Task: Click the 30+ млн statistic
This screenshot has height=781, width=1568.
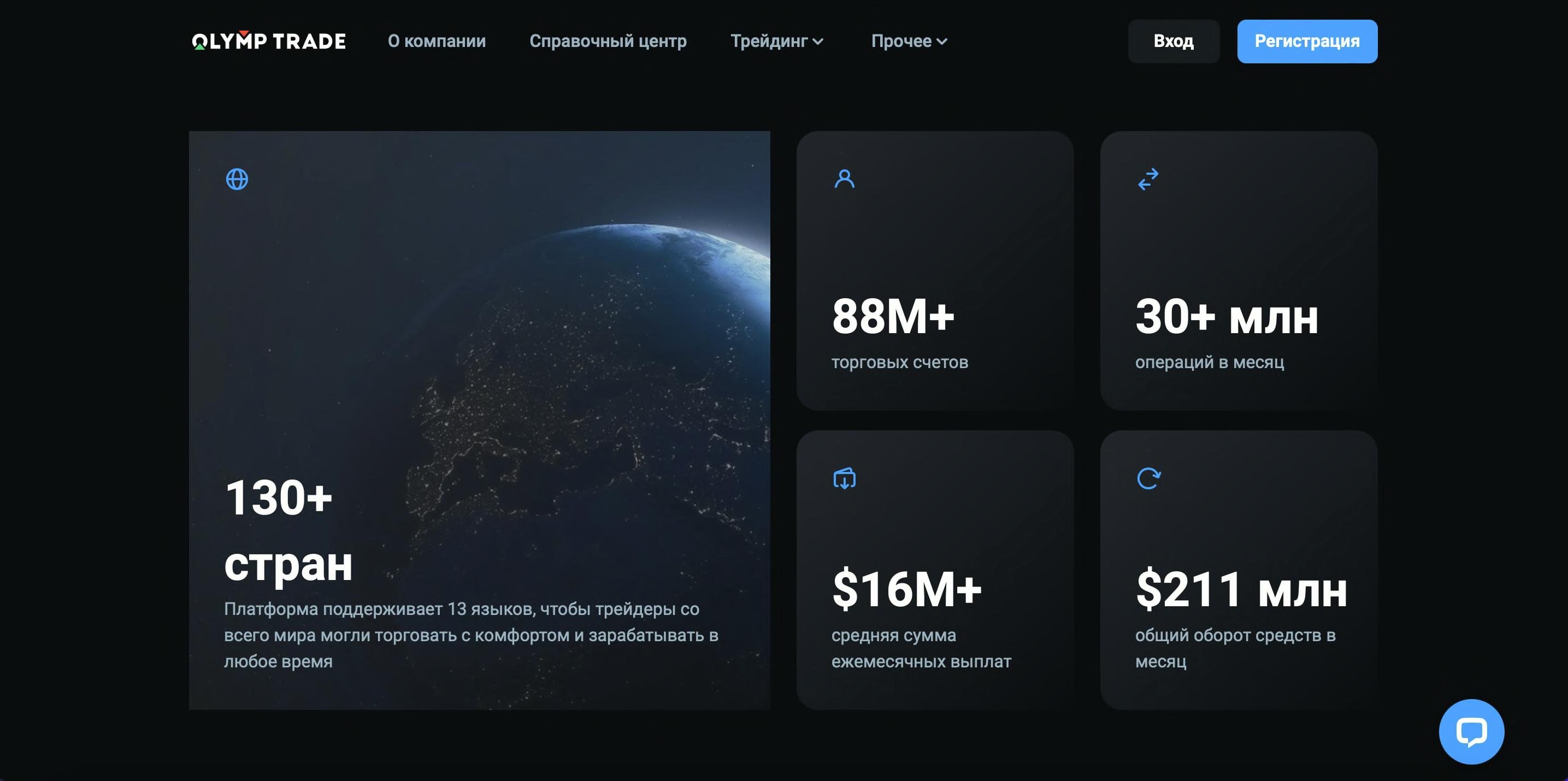Action: pyautogui.click(x=1227, y=316)
